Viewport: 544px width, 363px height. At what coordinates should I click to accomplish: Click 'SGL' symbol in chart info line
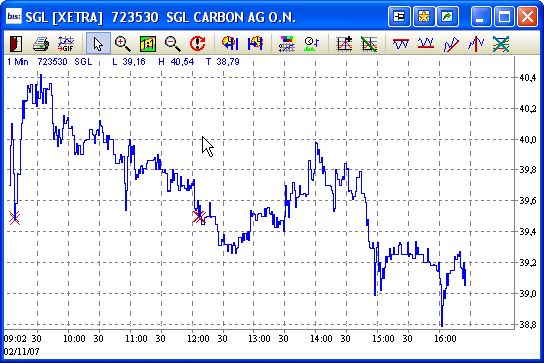coord(83,62)
